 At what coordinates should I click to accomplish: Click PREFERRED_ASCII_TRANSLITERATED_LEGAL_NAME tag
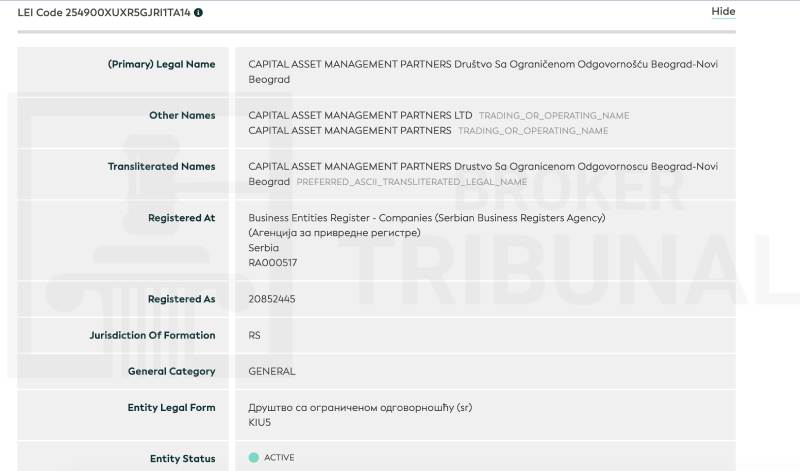click(x=412, y=182)
